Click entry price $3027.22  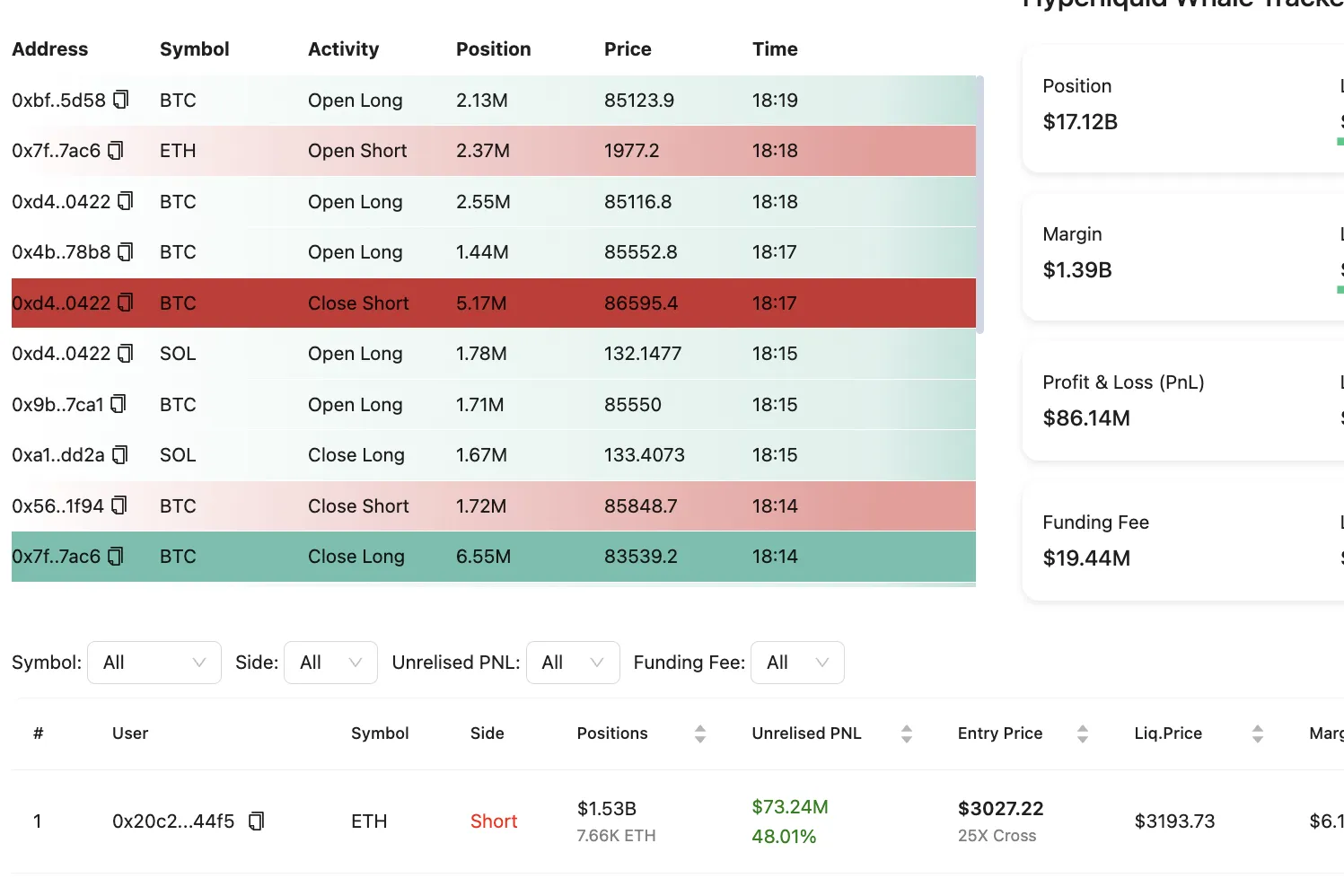pos(1001,809)
